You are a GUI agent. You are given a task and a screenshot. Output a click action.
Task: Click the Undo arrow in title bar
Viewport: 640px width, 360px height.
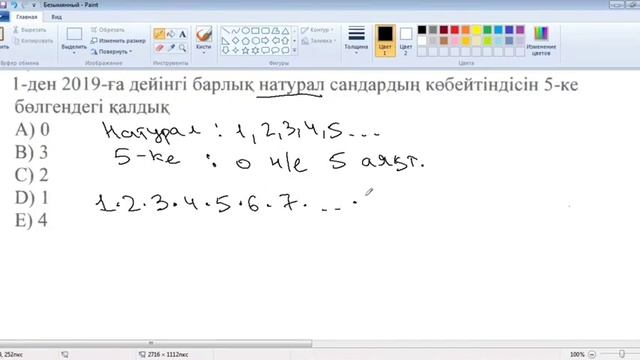14,5
